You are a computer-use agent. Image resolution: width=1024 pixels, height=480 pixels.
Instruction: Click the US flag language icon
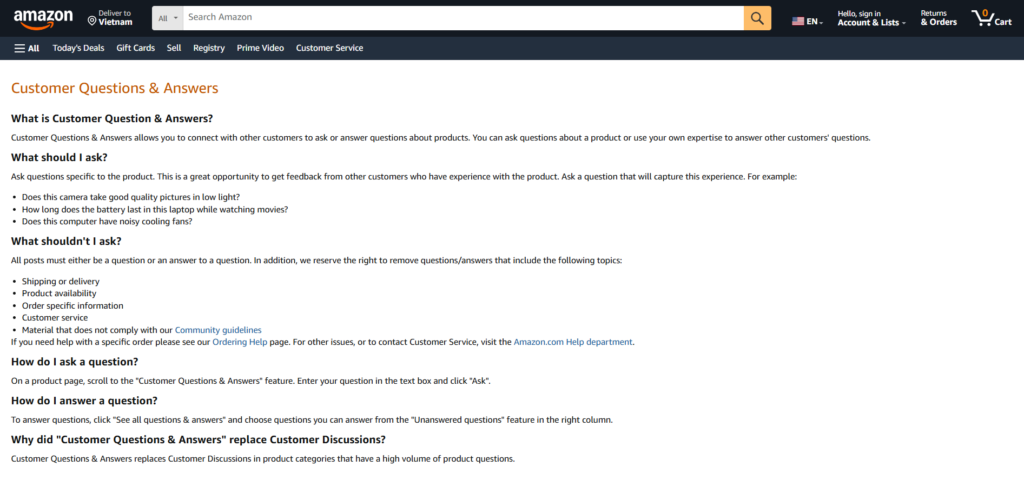[x=798, y=21]
